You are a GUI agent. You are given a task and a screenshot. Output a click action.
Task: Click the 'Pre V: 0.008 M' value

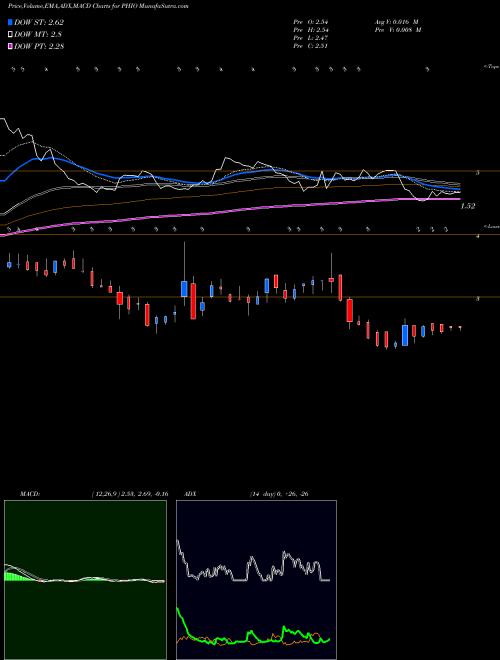tap(398, 30)
